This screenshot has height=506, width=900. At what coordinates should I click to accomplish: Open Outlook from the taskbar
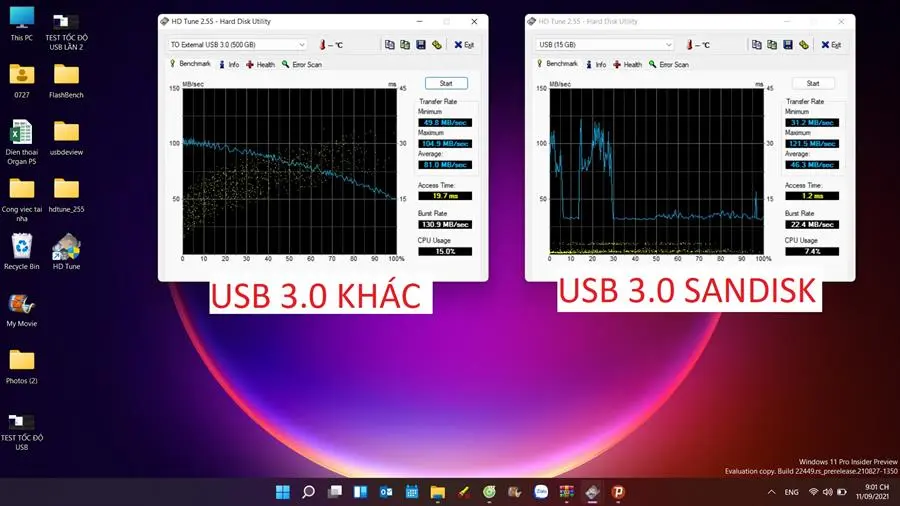(x=386, y=492)
